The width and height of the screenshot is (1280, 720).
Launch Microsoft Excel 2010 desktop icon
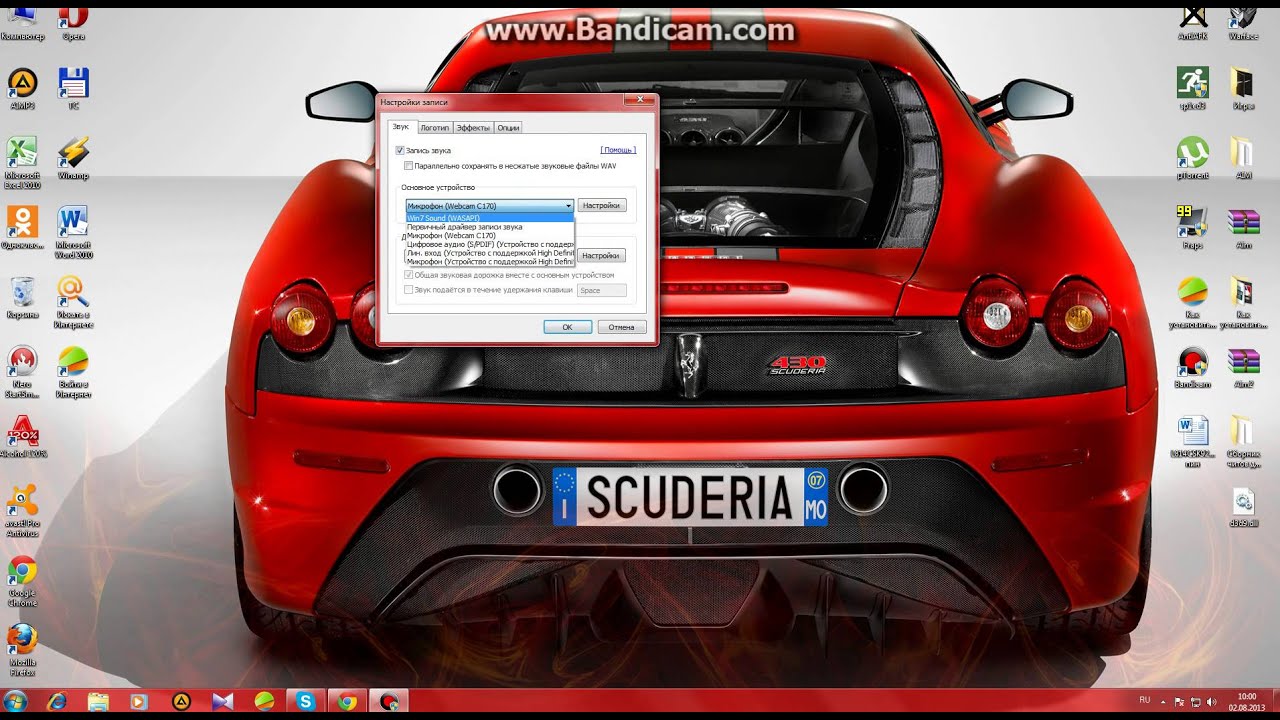(22, 162)
